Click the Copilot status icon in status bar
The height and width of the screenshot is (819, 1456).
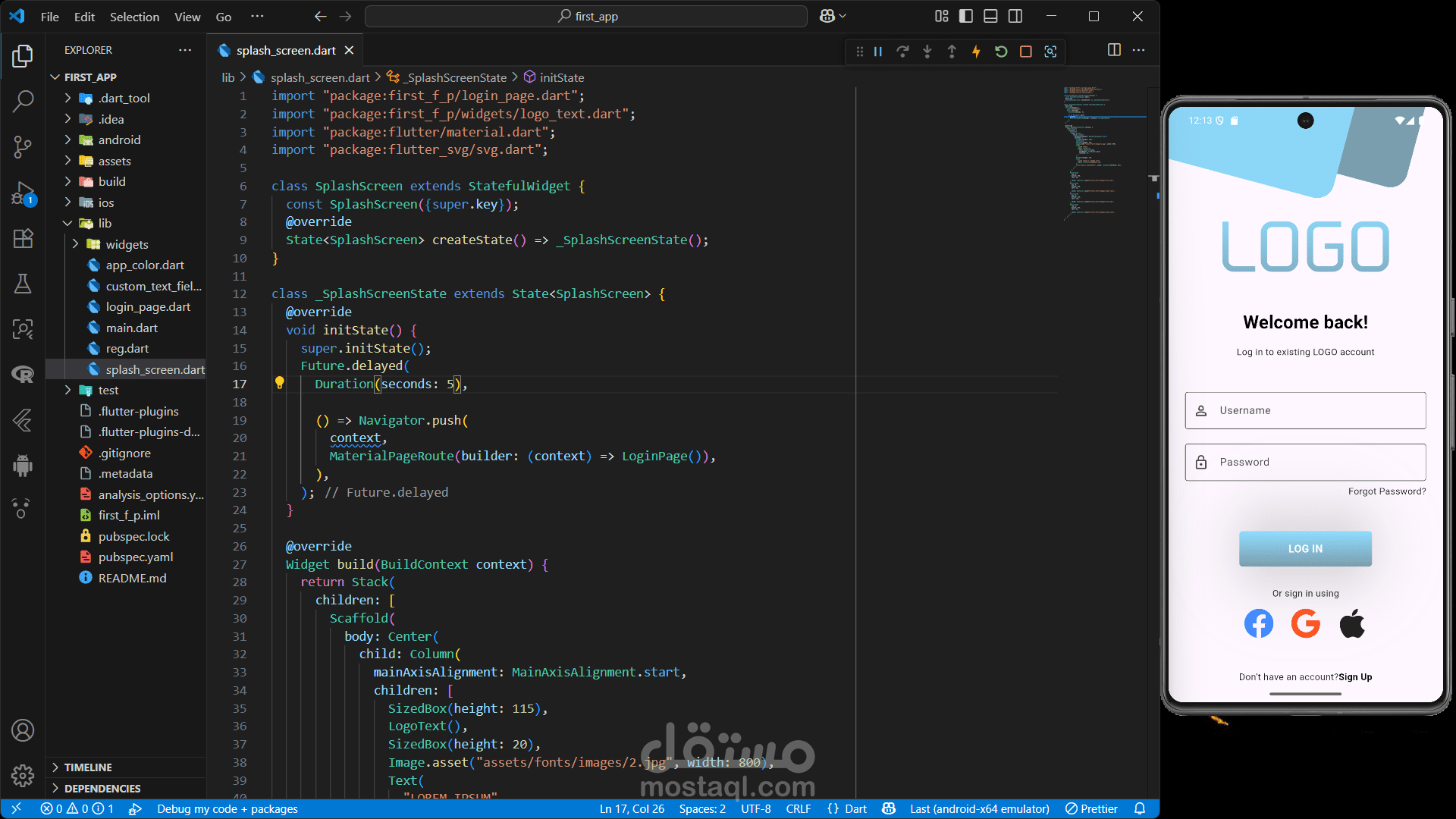(889, 809)
